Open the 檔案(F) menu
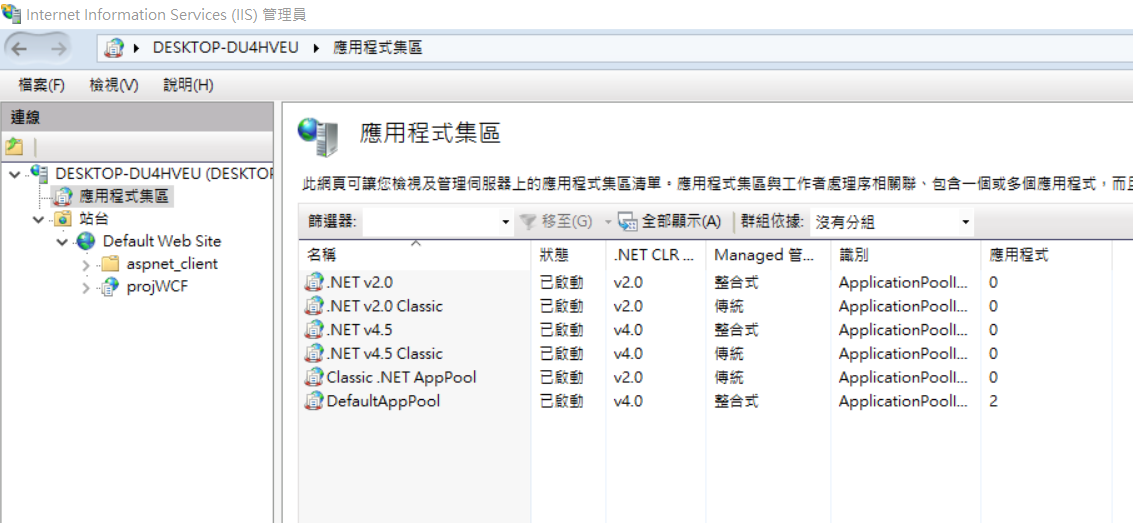This screenshot has width=1133, height=523. point(42,85)
